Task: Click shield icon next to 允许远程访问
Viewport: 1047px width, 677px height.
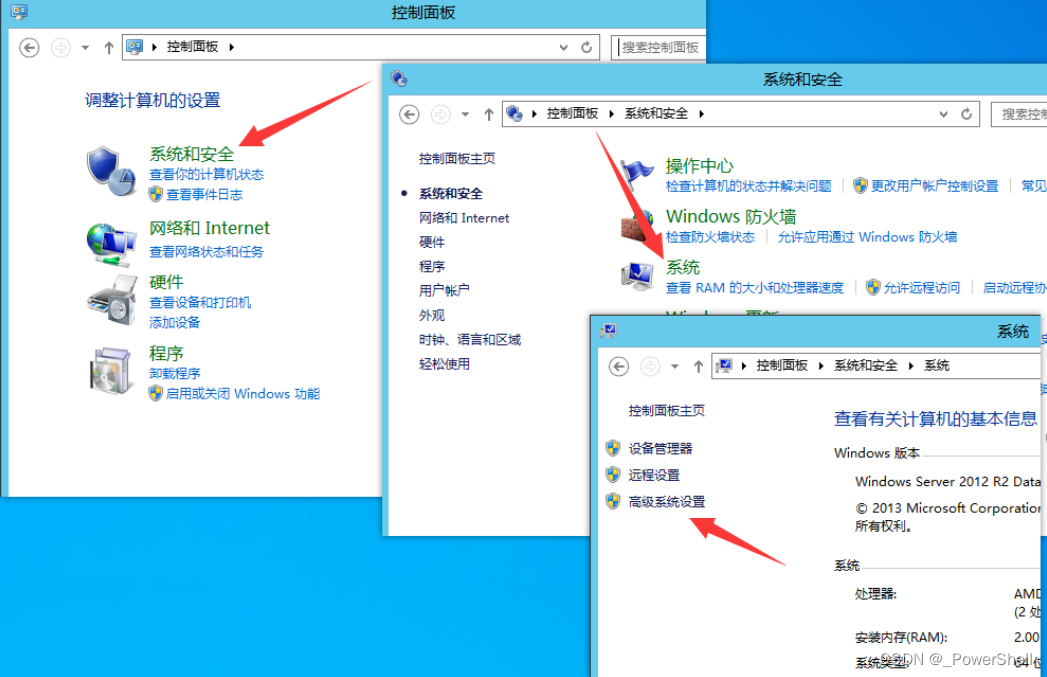Action: click(x=873, y=288)
